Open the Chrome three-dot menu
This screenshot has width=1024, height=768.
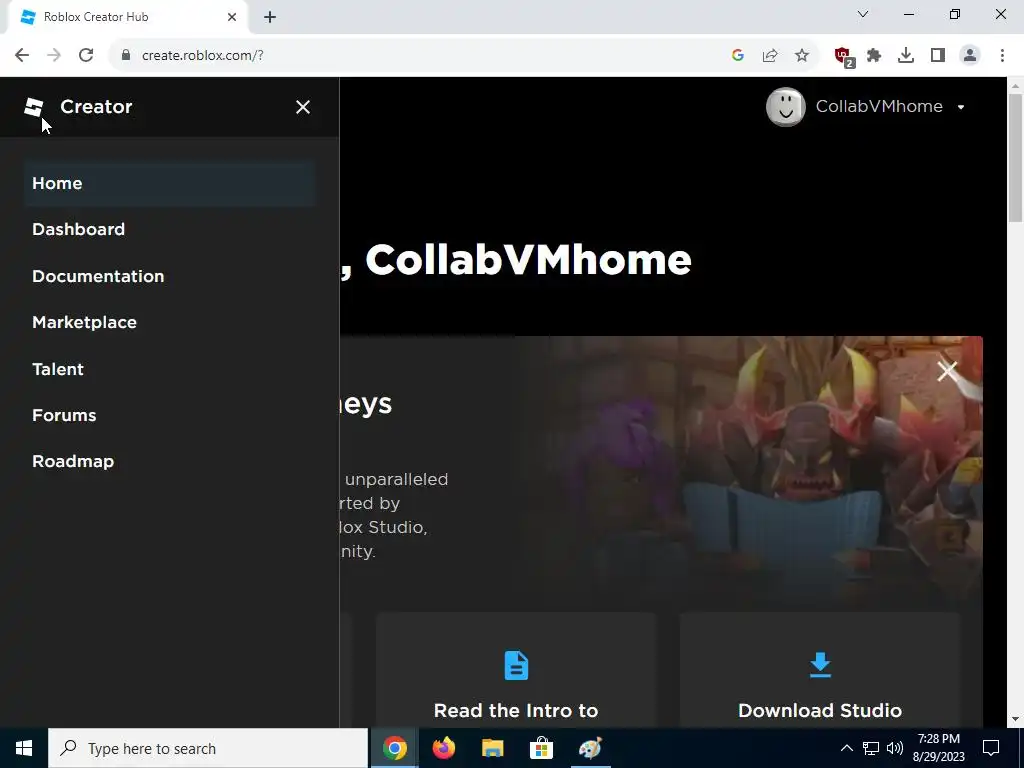1002,56
